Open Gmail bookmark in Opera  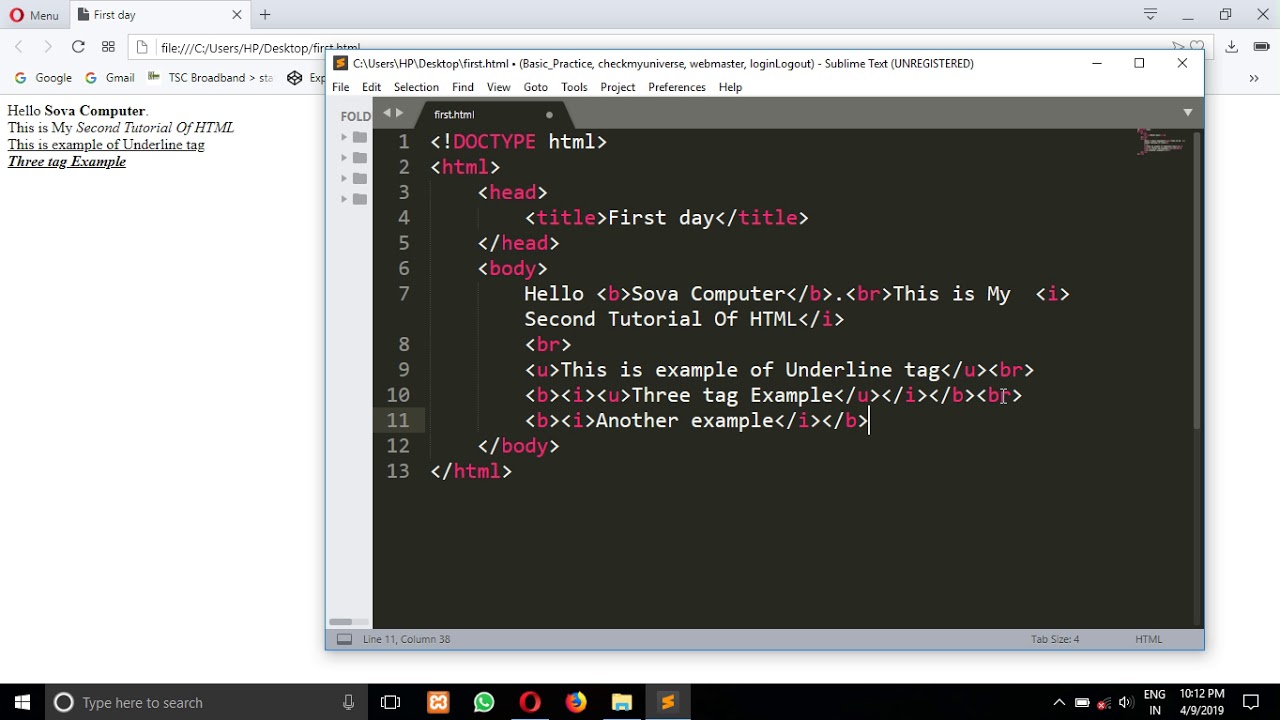coord(110,77)
